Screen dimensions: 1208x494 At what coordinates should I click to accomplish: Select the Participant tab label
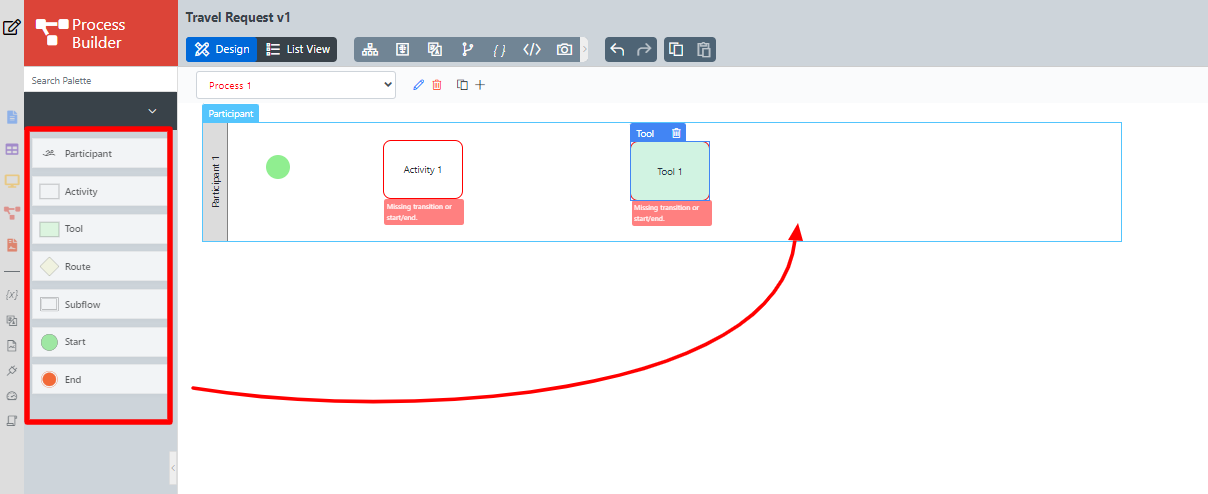click(231, 113)
